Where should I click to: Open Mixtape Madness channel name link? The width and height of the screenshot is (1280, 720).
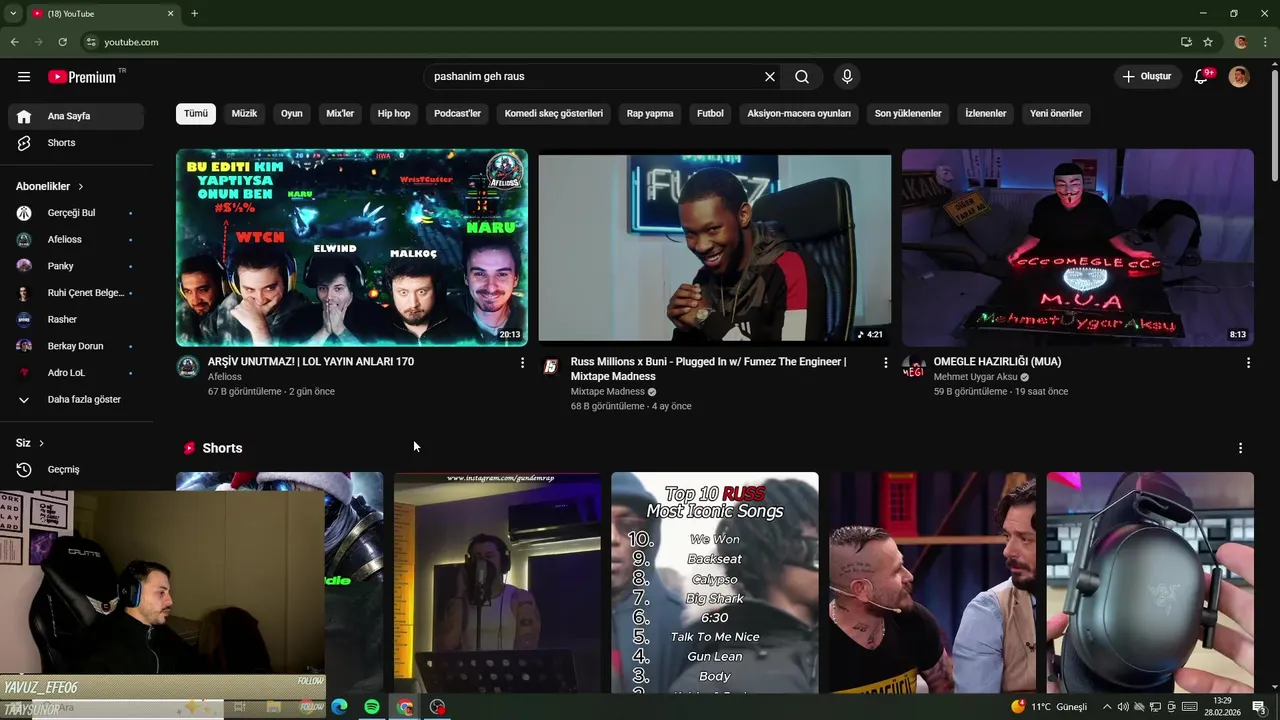click(608, 392)
